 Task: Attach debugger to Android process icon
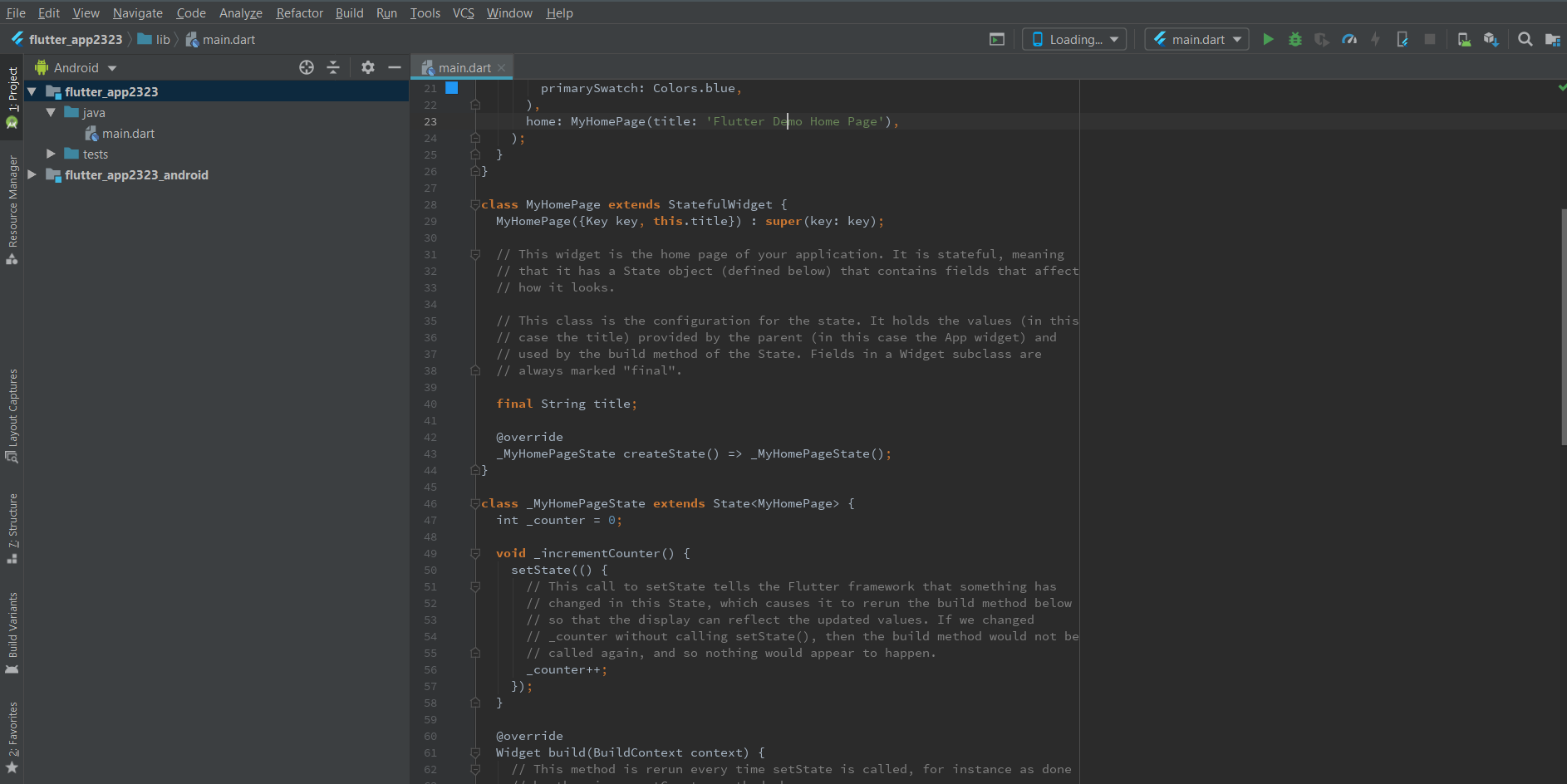pyautogui.click(x=1402, y=39)
